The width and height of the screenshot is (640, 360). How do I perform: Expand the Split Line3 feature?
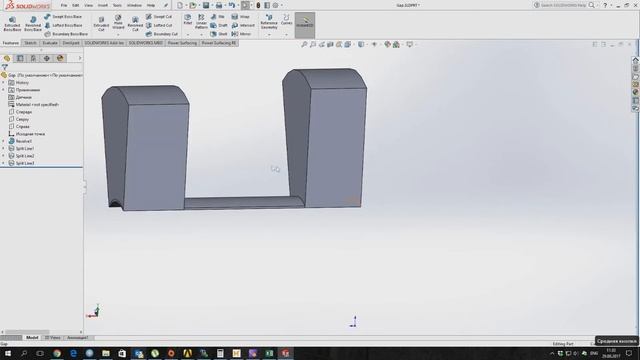coord(4,163)
